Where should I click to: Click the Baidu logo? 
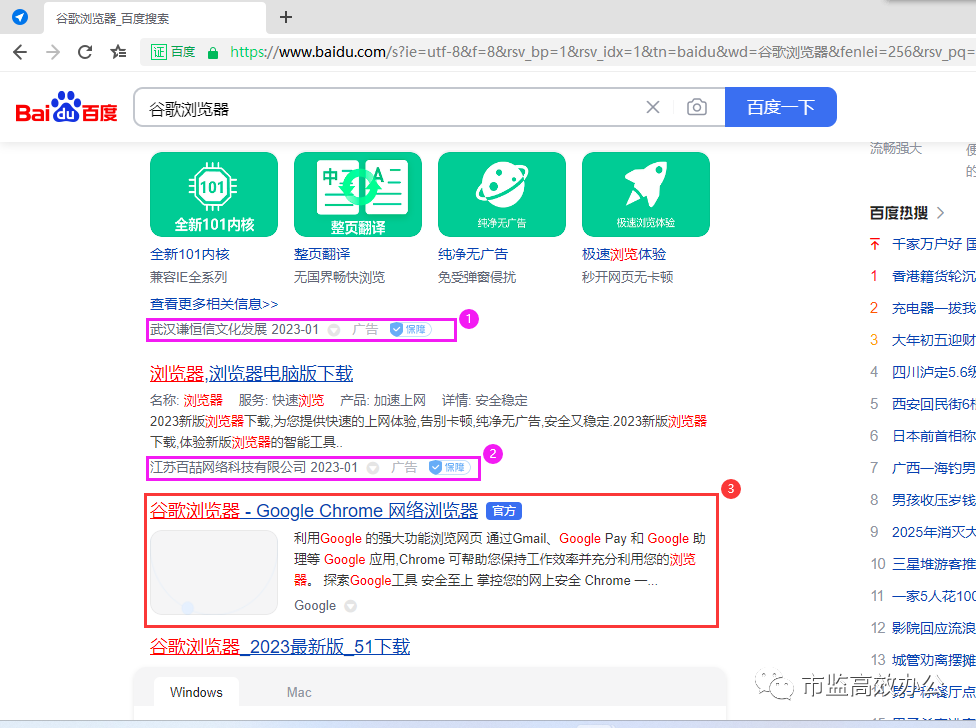pos(66,108)
